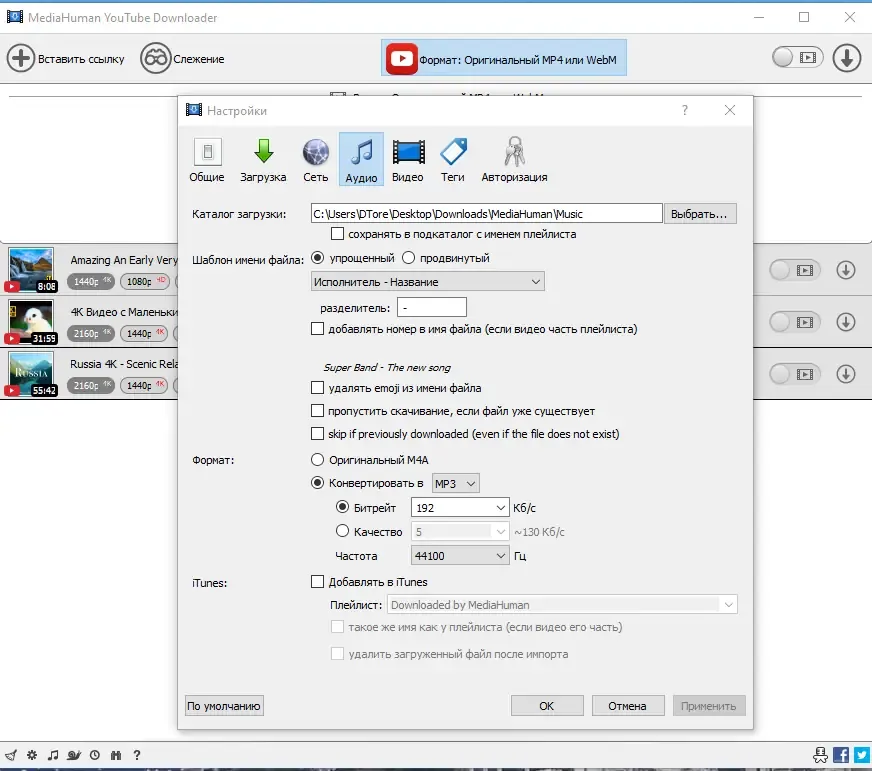Image resolution: width=872 pixels, height=771 pixels.
Task: Click the Facebook icon in status bar
Action: coord(840,755)
